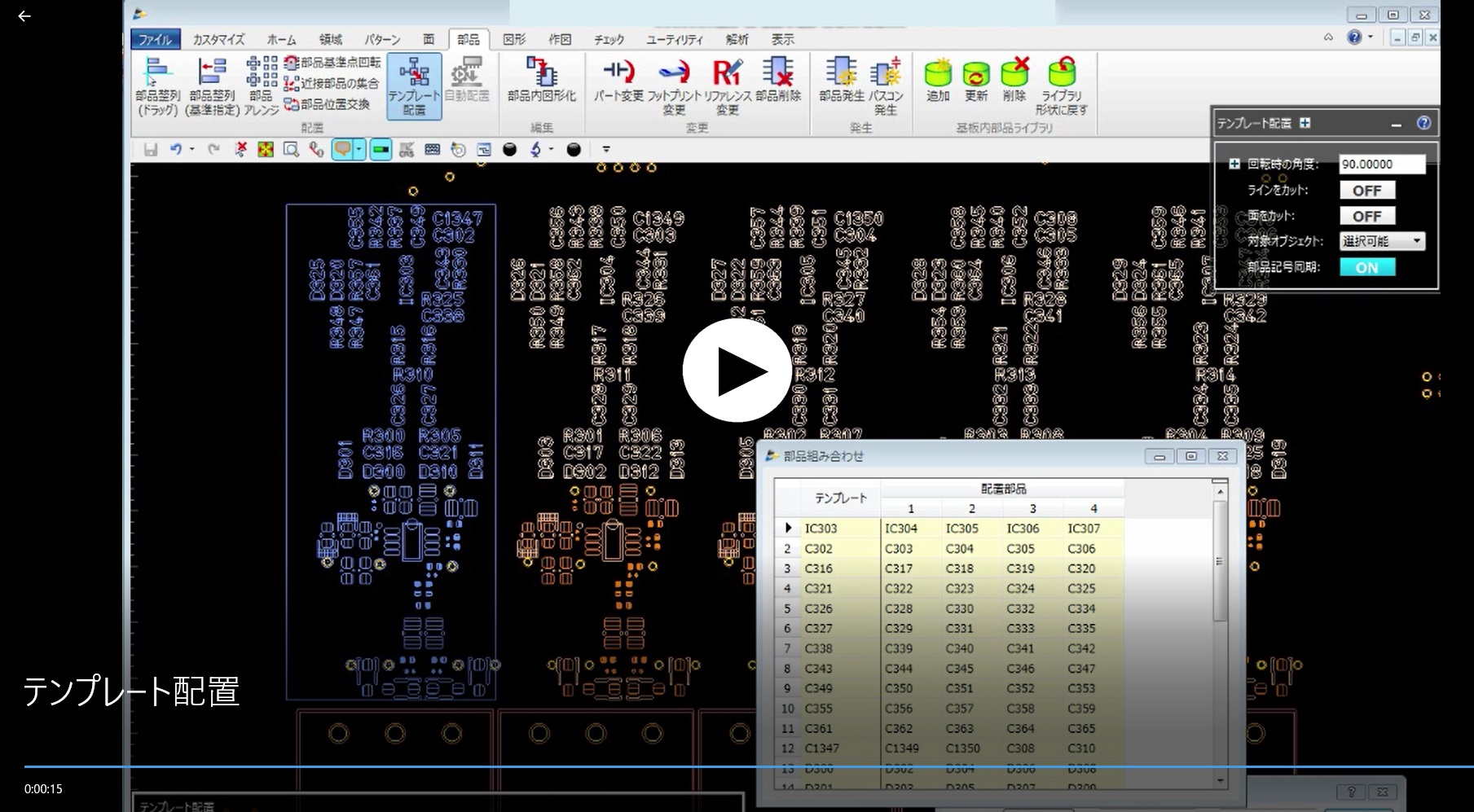Click the 回転時の角度 value field

(x=1381, y=165)
